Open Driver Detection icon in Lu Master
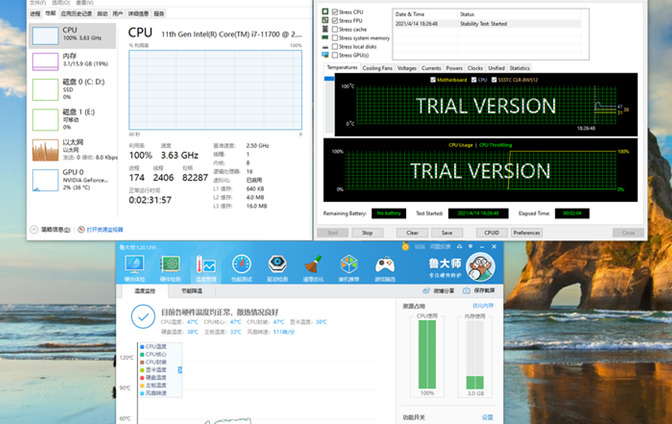This screenshot has width=672, height=424. (277, 267)
